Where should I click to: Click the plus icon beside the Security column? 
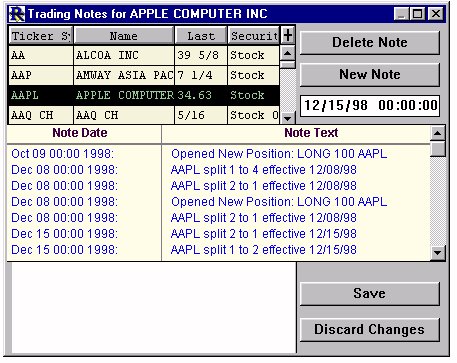tap(288, 35)
